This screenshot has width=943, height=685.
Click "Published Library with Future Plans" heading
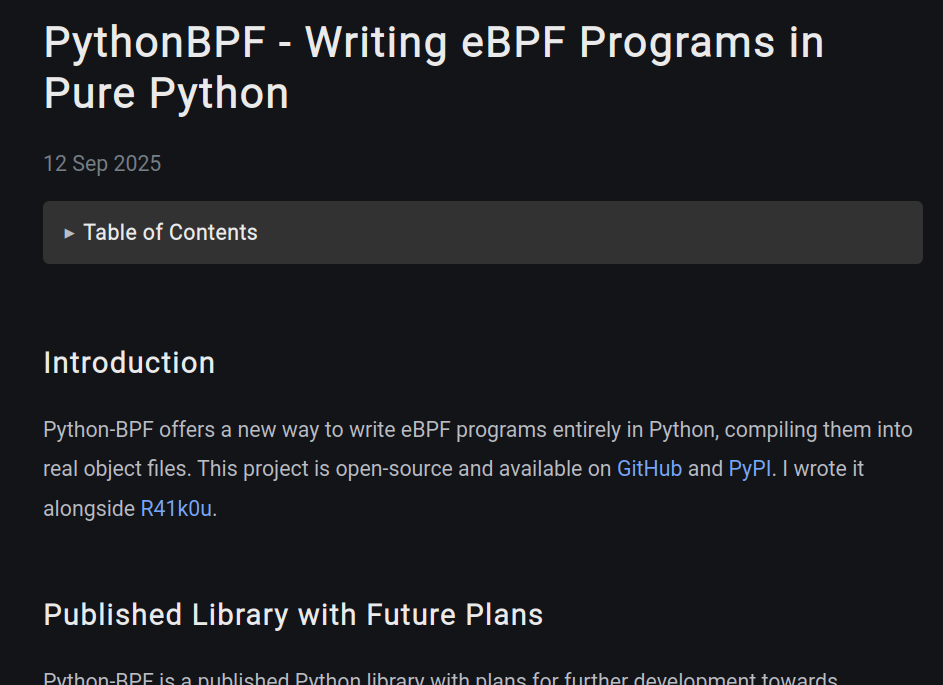[293, 615]
